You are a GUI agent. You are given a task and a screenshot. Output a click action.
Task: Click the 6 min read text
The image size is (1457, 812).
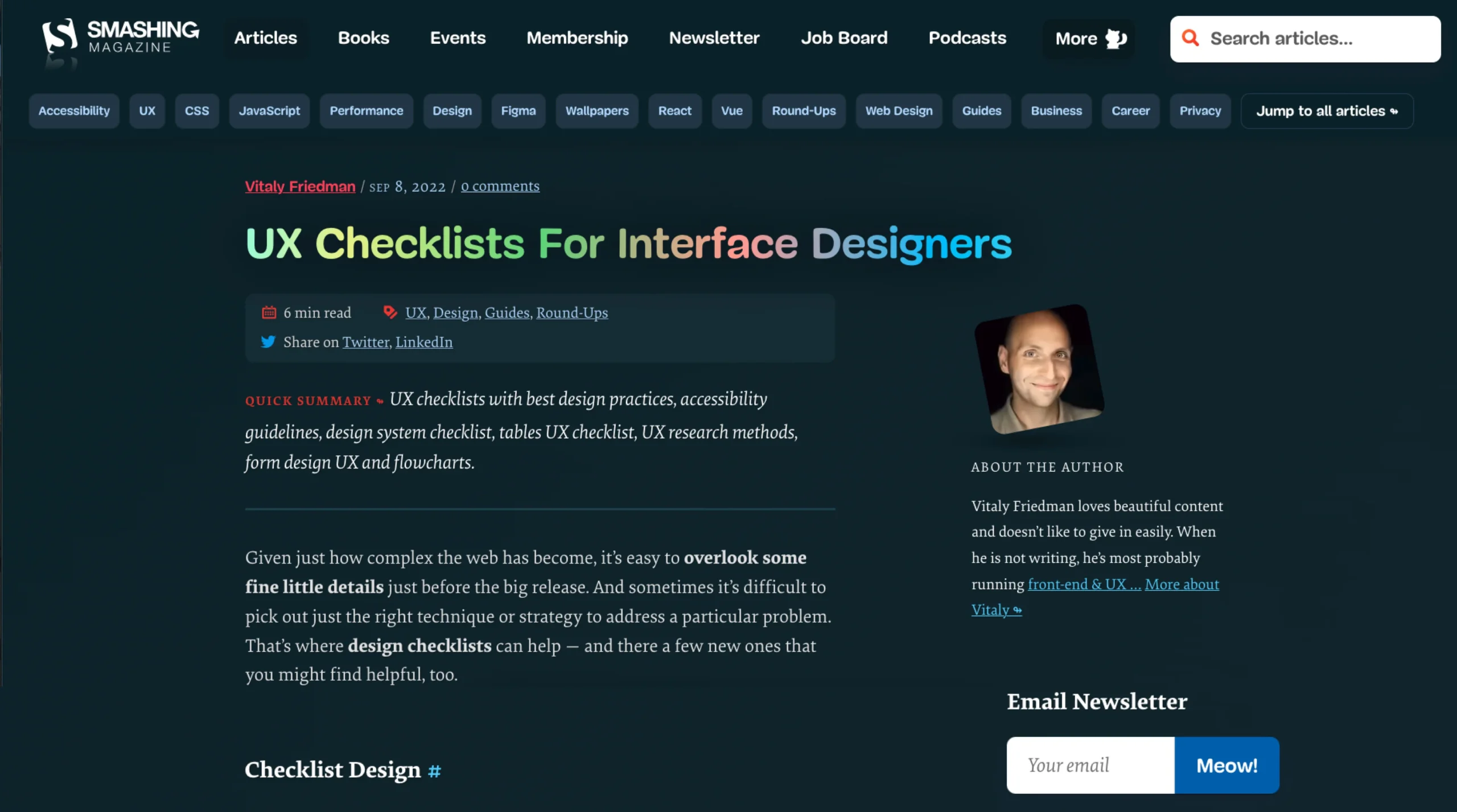click(317, 312)
